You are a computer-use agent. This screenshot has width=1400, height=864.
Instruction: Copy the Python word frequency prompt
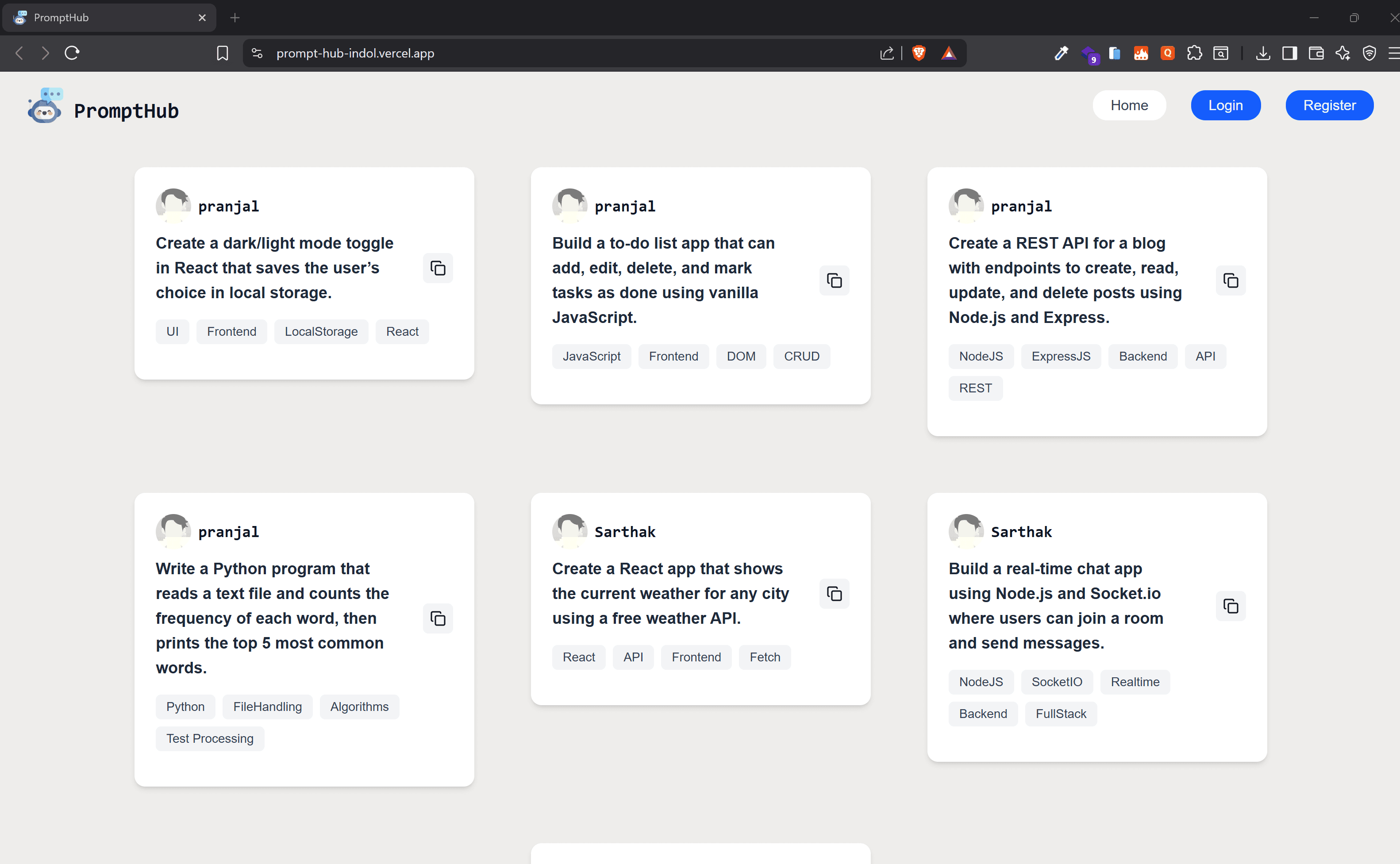click(438, 618)
